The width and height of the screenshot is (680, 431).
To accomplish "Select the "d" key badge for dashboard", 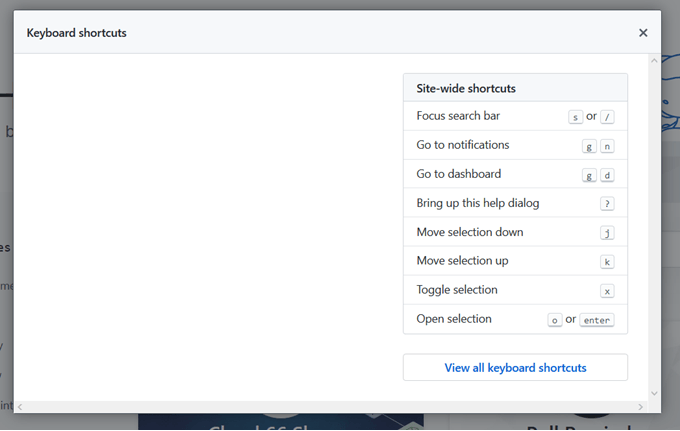I will 607,175.
